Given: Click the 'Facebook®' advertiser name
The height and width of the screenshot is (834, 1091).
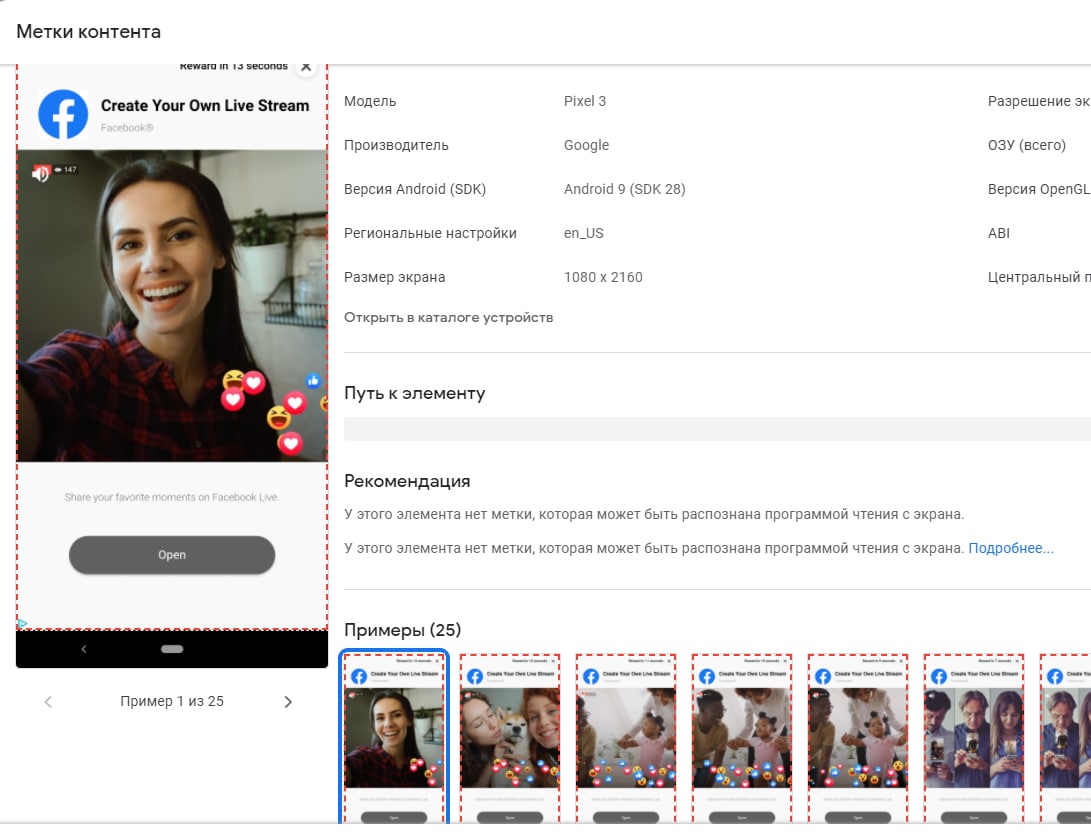Looking at the screenshot, I should 127,127.
